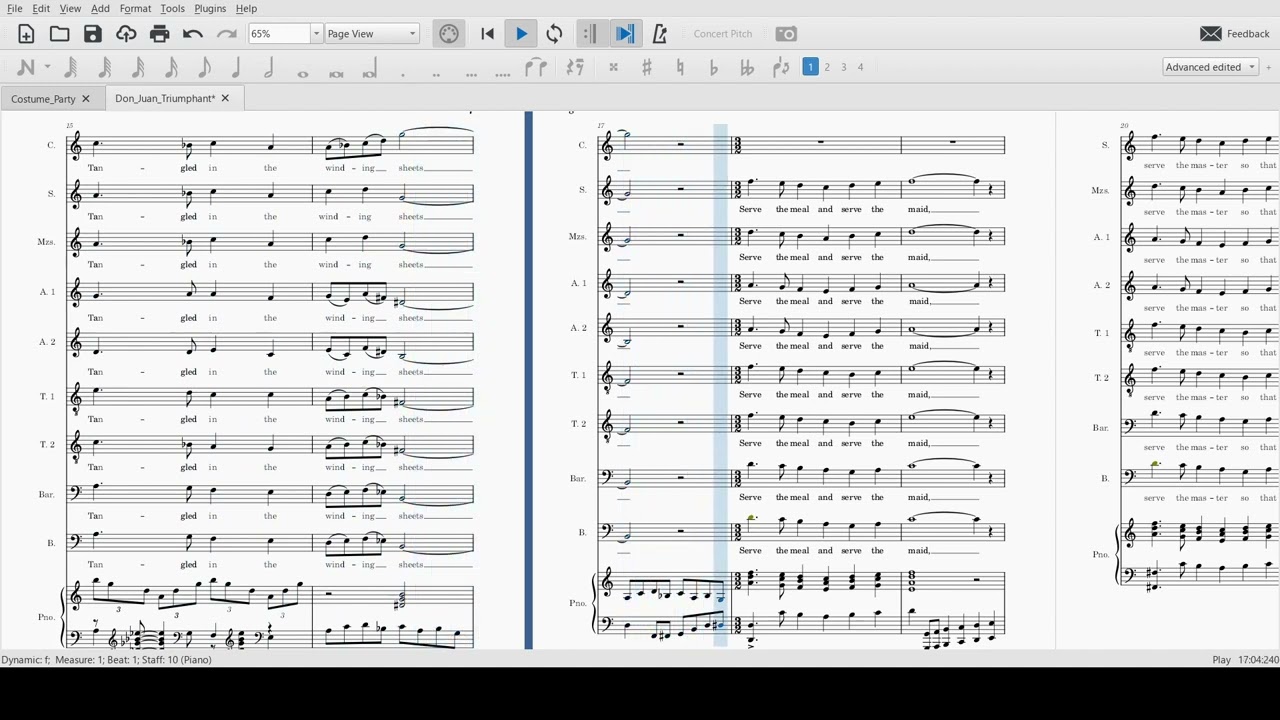Toggle MIDI input button
Viewport: 1280px width, 720px height.
(449, 34)
